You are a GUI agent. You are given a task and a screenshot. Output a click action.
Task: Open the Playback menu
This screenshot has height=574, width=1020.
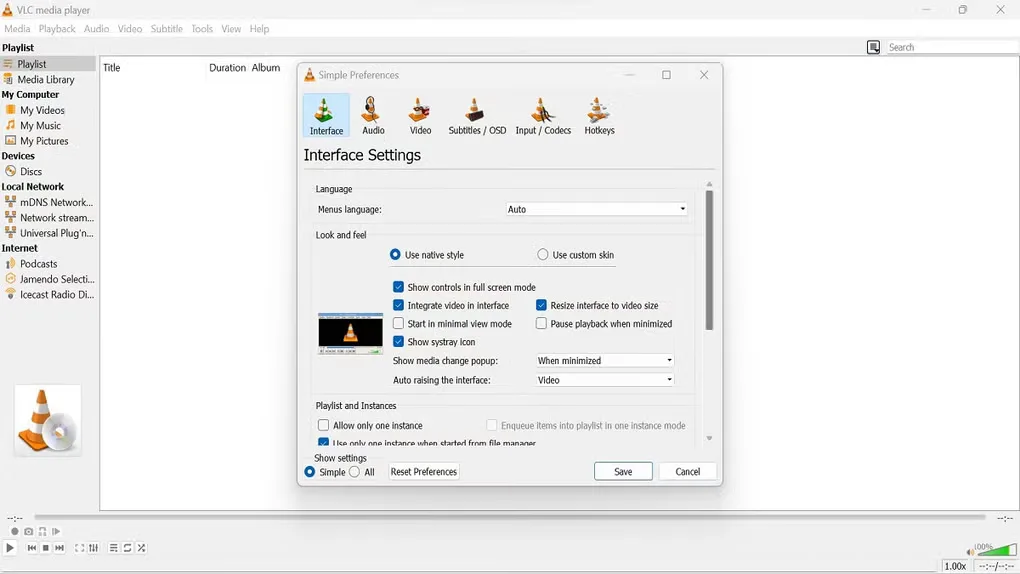[57, 29]
